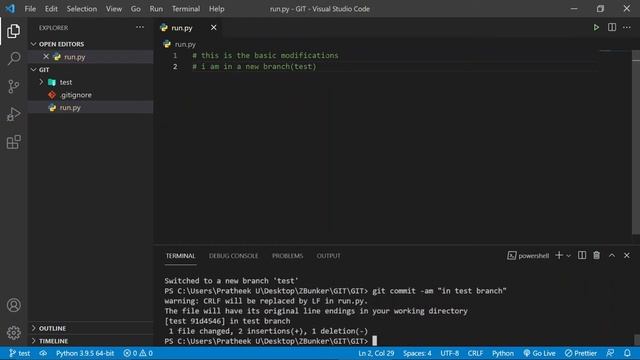The width and height of the screenshot is (640, 360).
Task: Close the terminal panel
Action: coord(627,256)
